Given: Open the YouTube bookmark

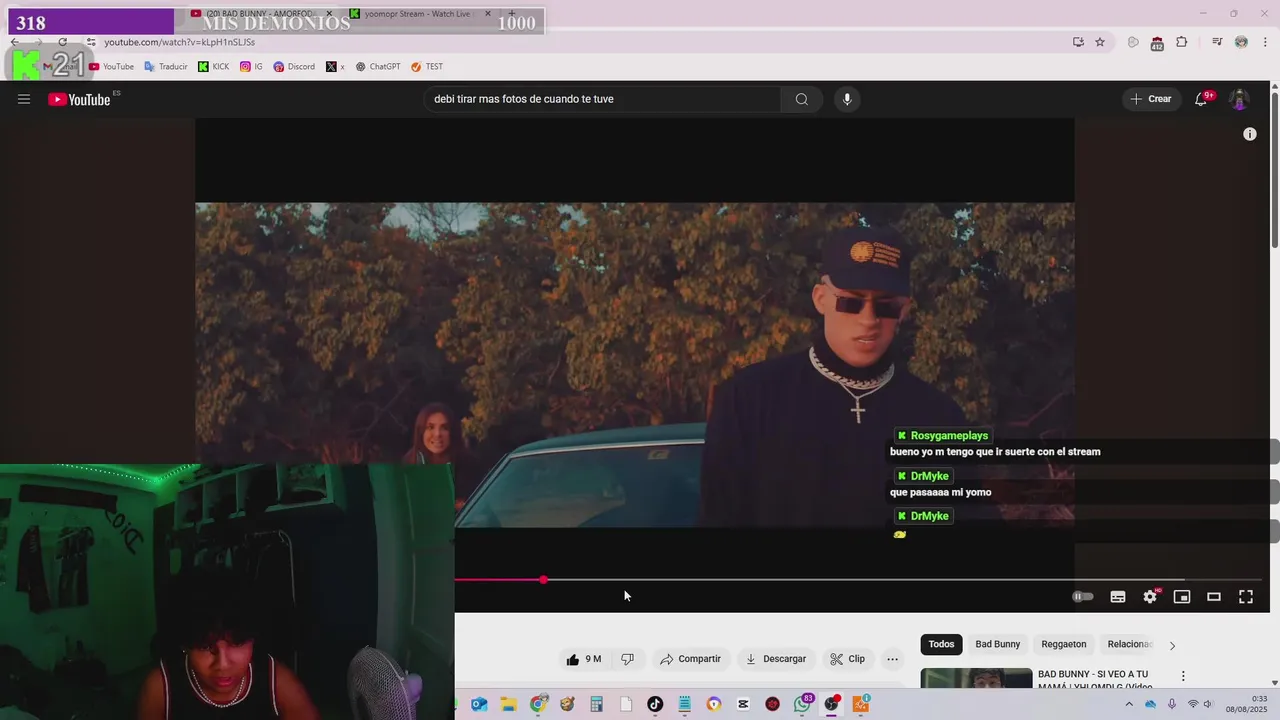Looking at the screenshot, I should [111, 67].
